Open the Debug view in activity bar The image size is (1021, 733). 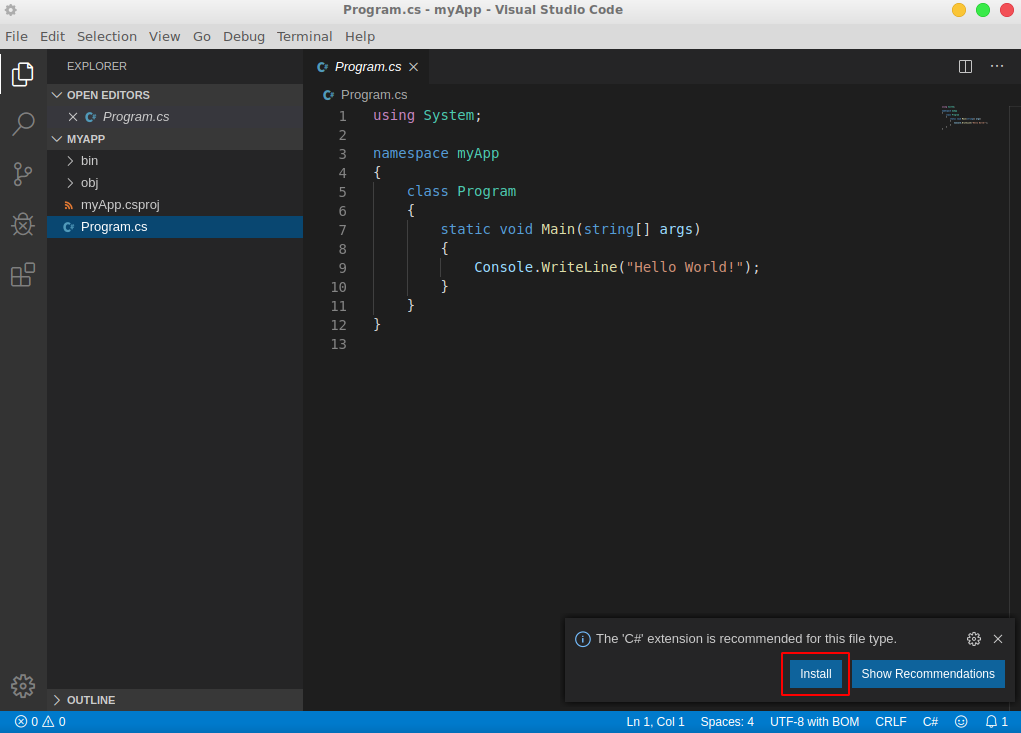click(23, 224)
